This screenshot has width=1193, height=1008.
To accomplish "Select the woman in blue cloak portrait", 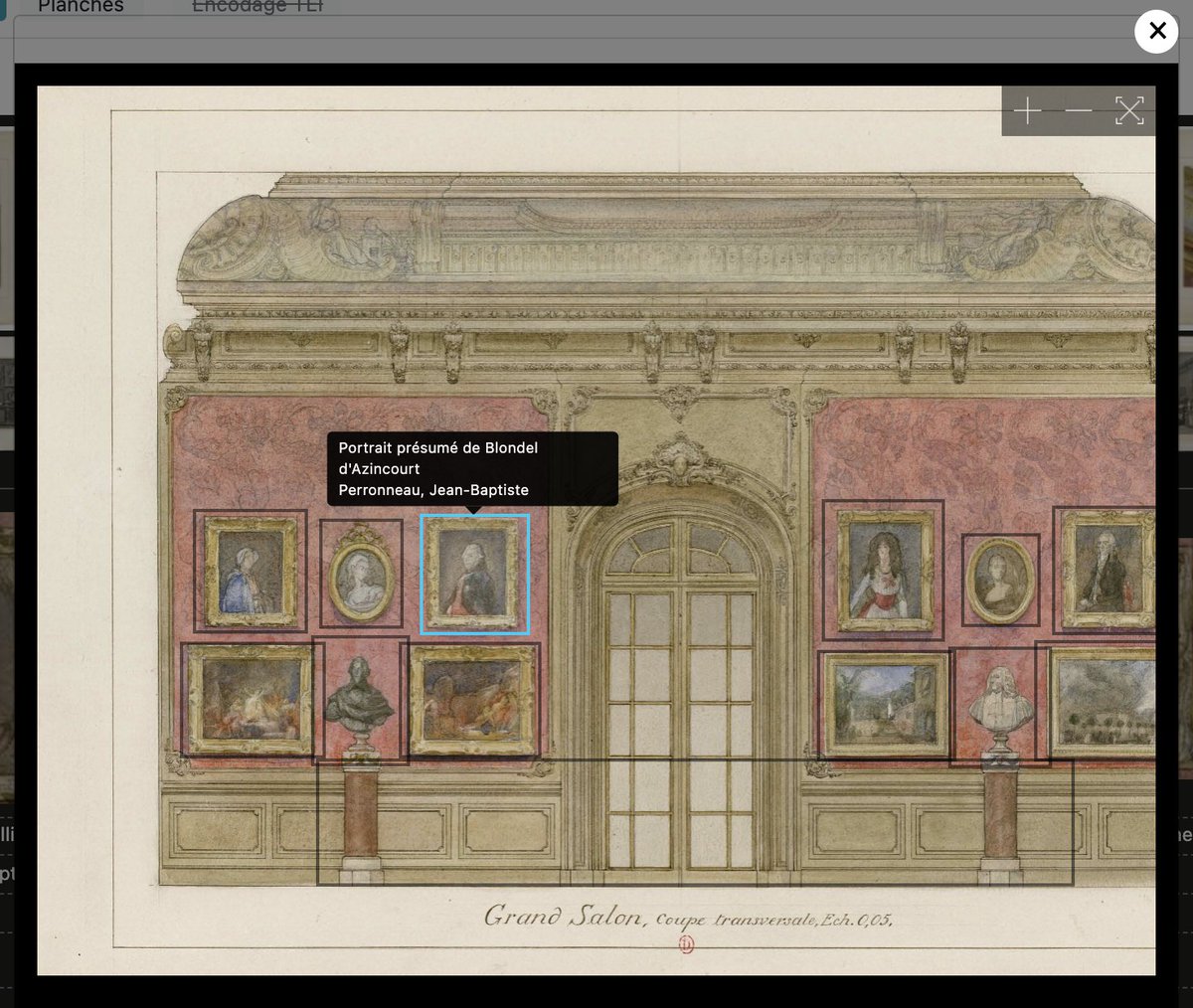I will [250, 571].
